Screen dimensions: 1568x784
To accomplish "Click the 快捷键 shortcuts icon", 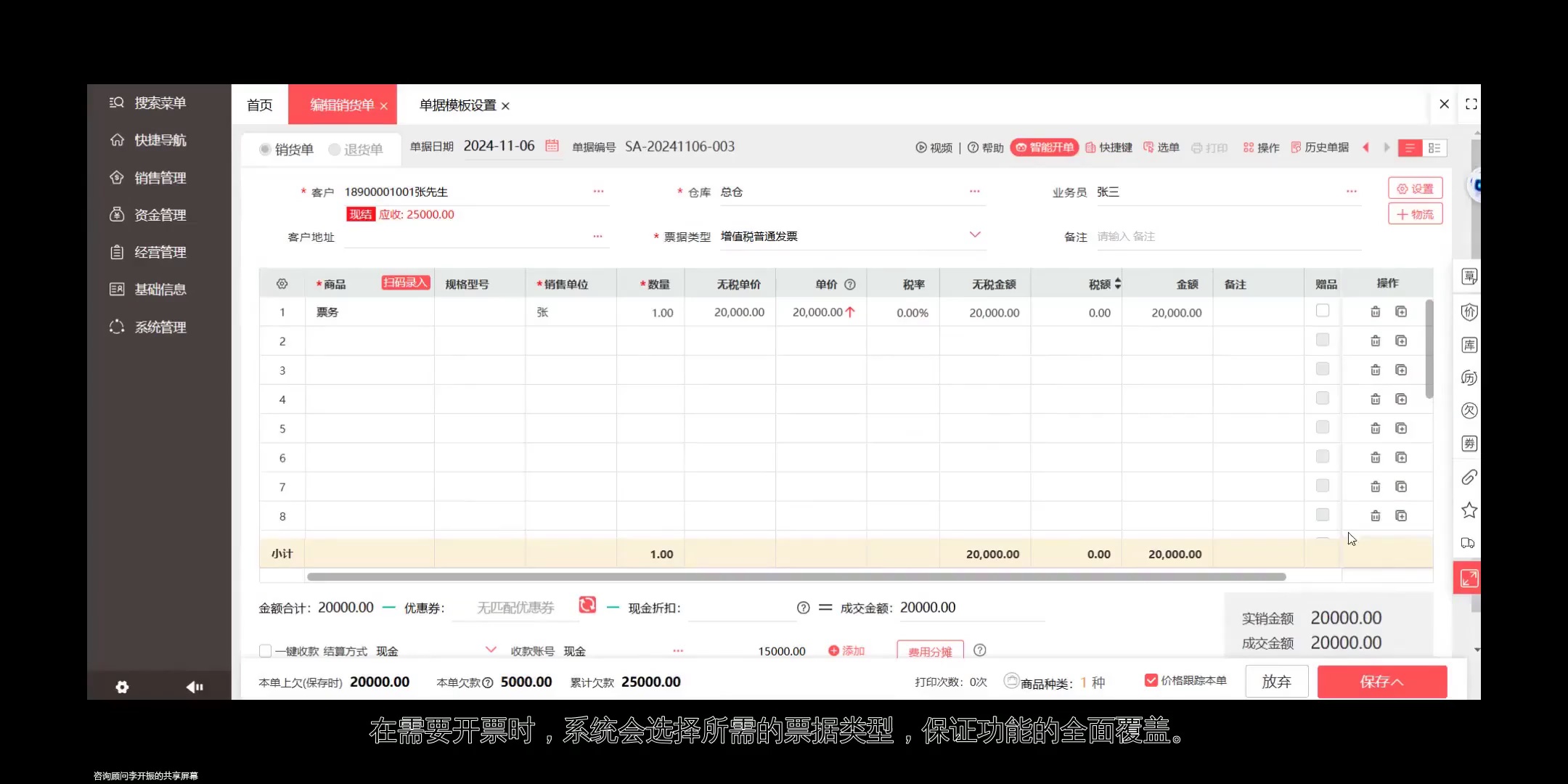I will [x=1109, y=147].
